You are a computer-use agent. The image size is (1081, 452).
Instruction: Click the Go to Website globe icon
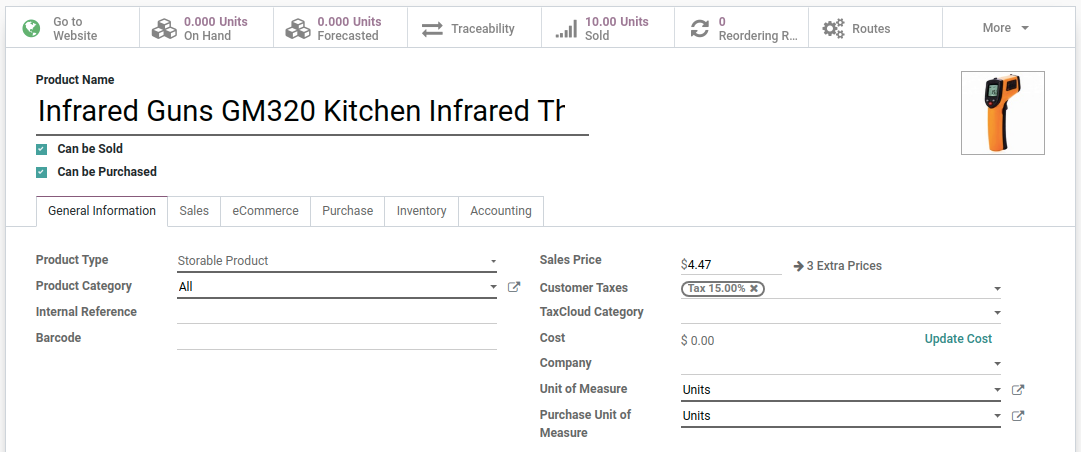pyautogui.click(x=31, y=28)
